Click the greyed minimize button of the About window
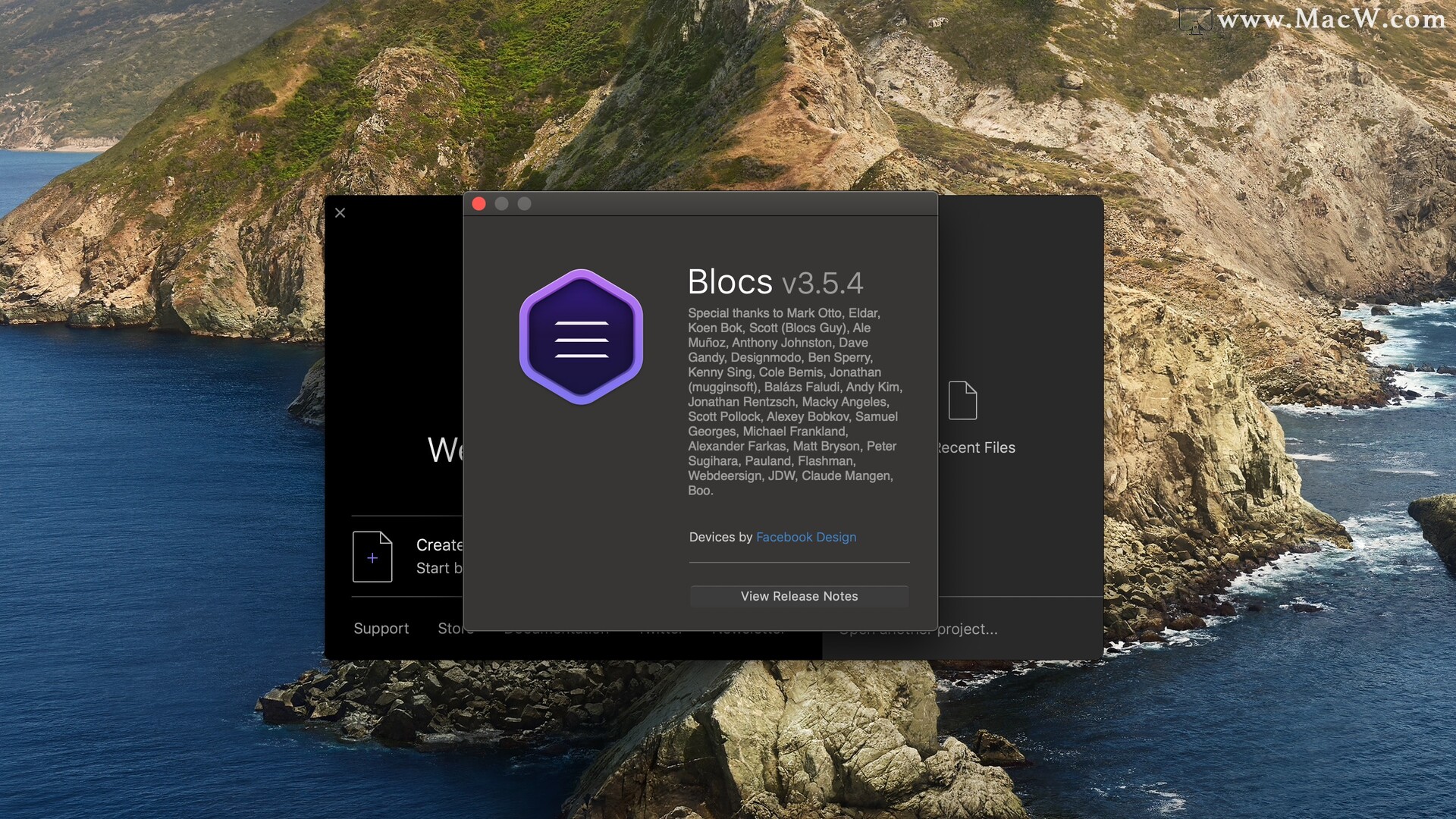This screenshot has width=1456, height=819. pos(501,203)
